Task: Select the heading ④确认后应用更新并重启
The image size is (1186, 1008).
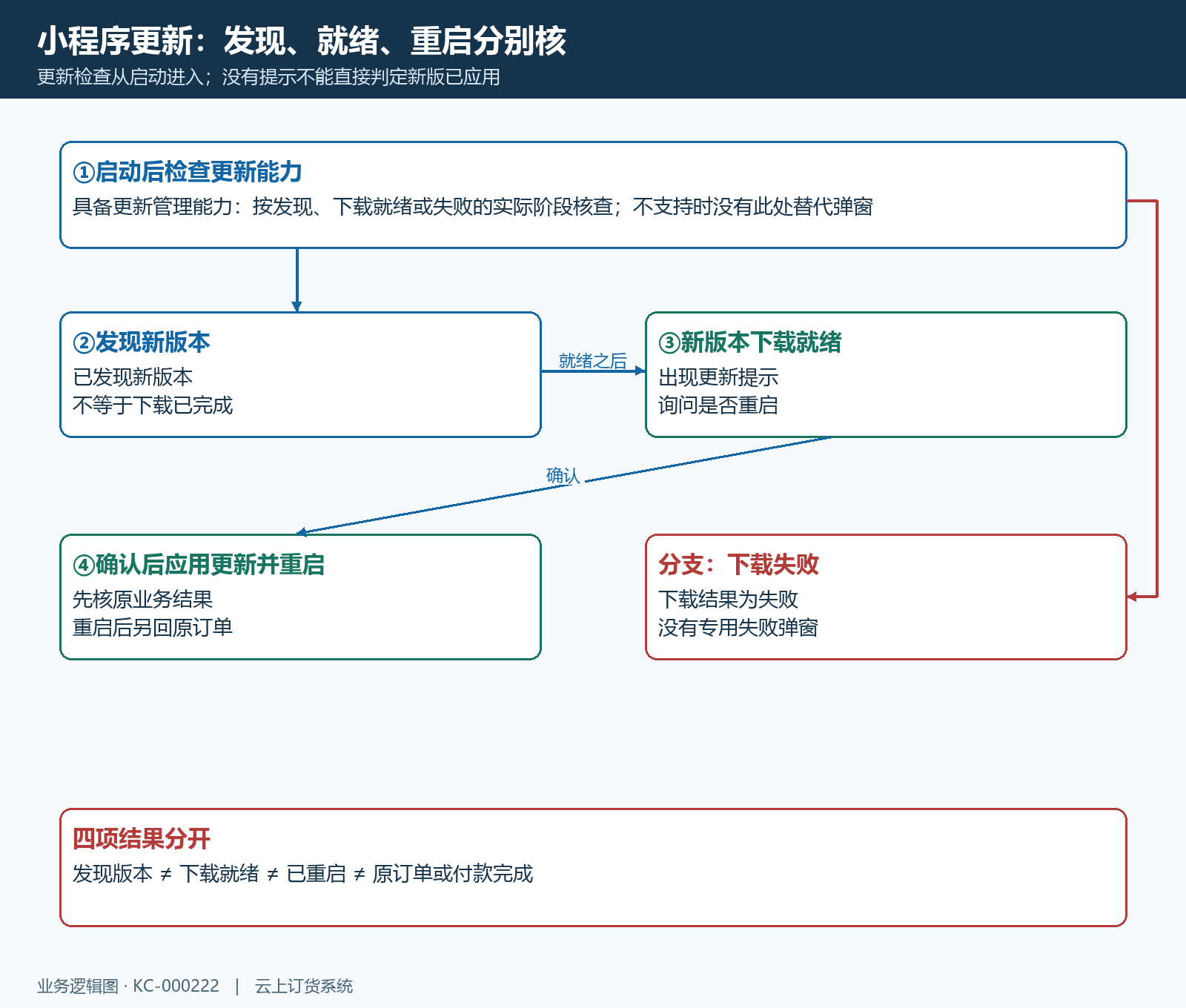Action: pyautogui.click(x=199, y=565)
